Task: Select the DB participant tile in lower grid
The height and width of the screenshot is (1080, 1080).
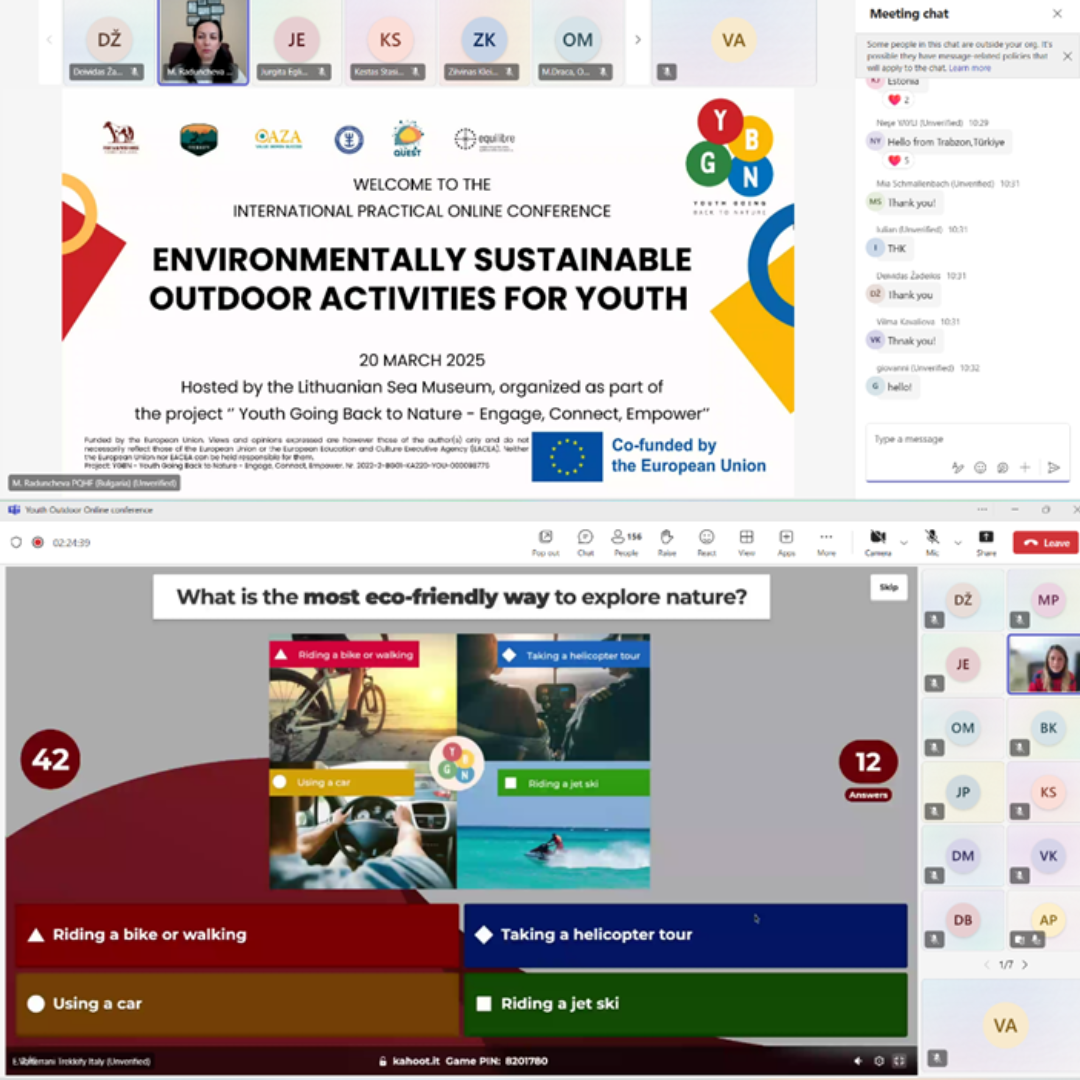Action: [963, 920]
